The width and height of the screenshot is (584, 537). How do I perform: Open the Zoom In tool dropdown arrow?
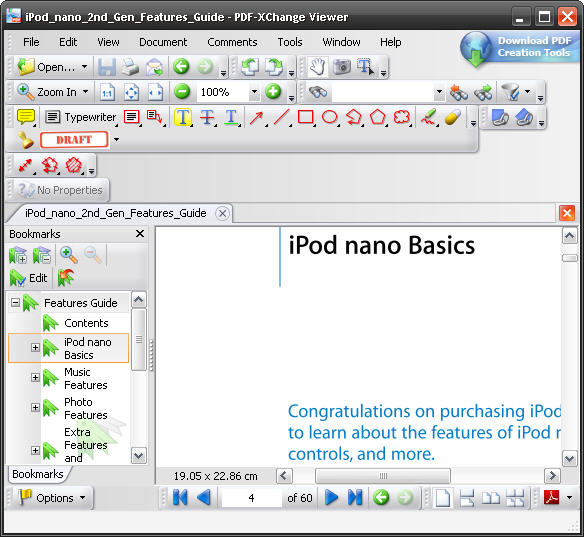pyautogui.click(x=86, y=92)
